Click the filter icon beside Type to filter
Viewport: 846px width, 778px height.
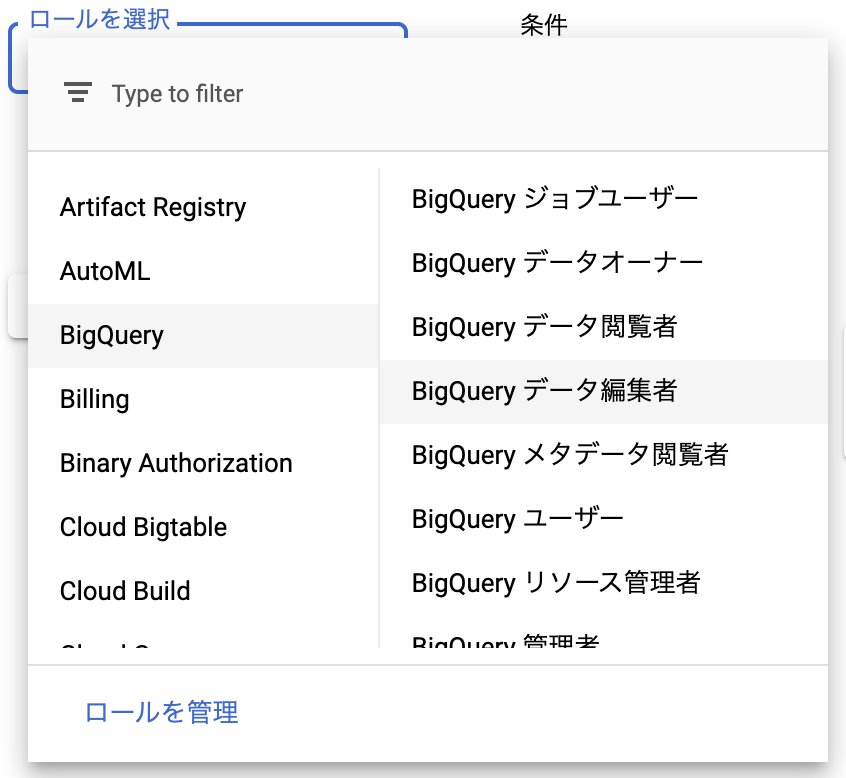click(x=79, y=93)
